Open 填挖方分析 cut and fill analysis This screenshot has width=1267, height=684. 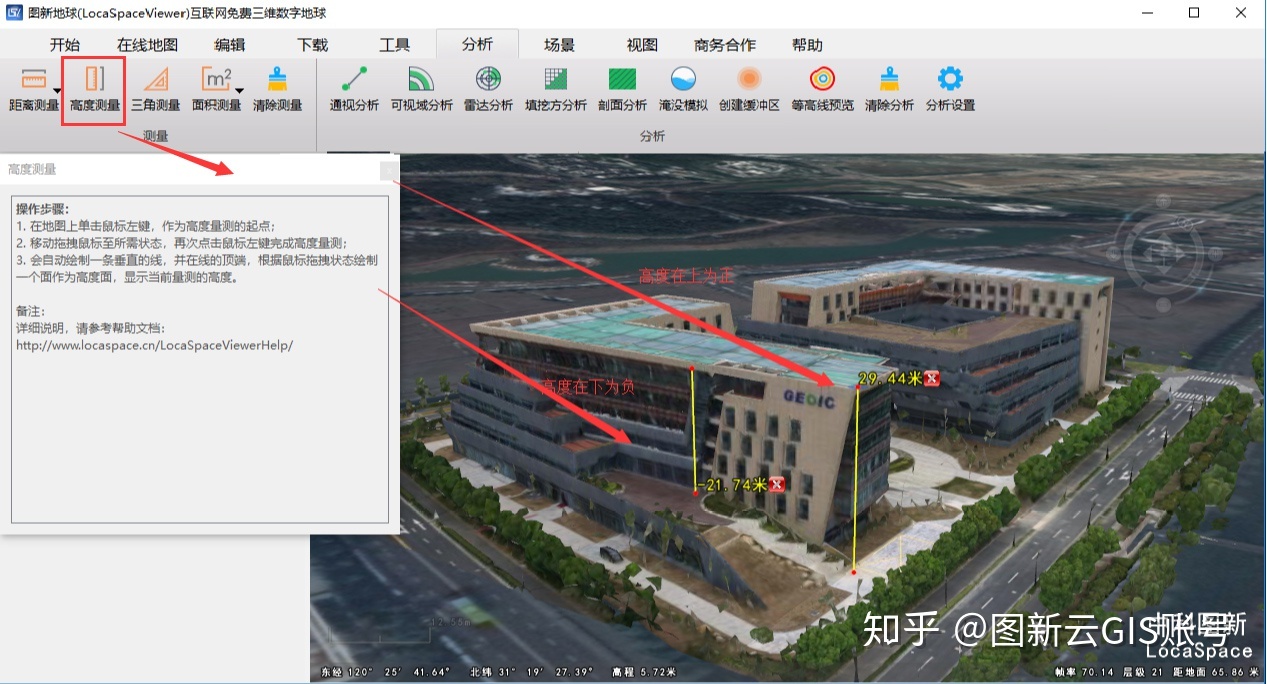coord(555,89)
